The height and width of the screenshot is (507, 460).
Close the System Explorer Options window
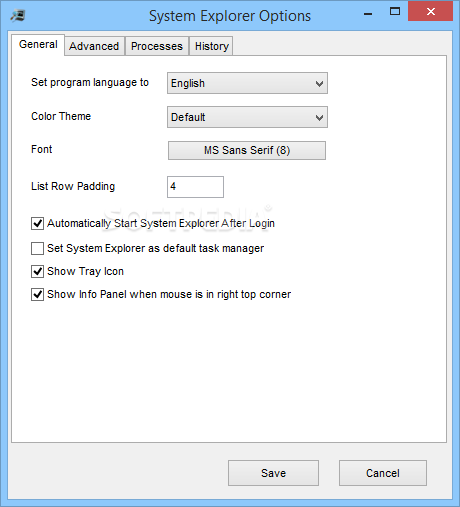coord(430,12)
